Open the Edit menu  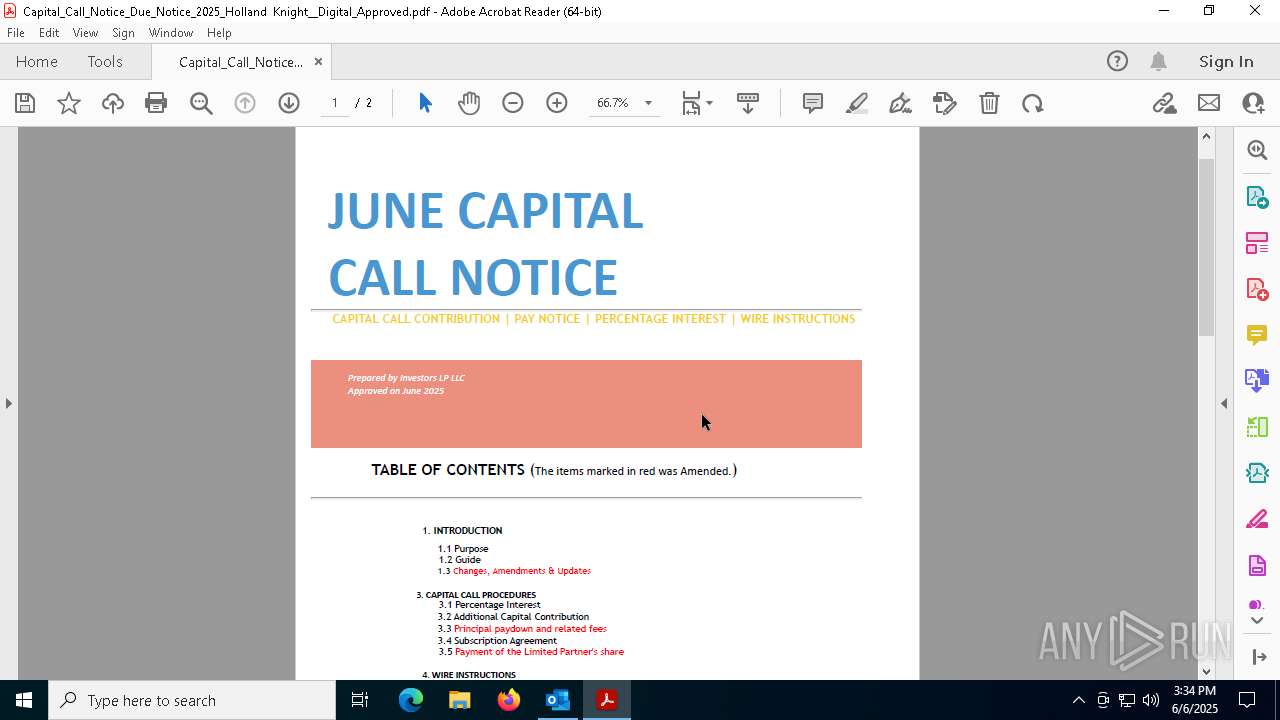(49, 33)
